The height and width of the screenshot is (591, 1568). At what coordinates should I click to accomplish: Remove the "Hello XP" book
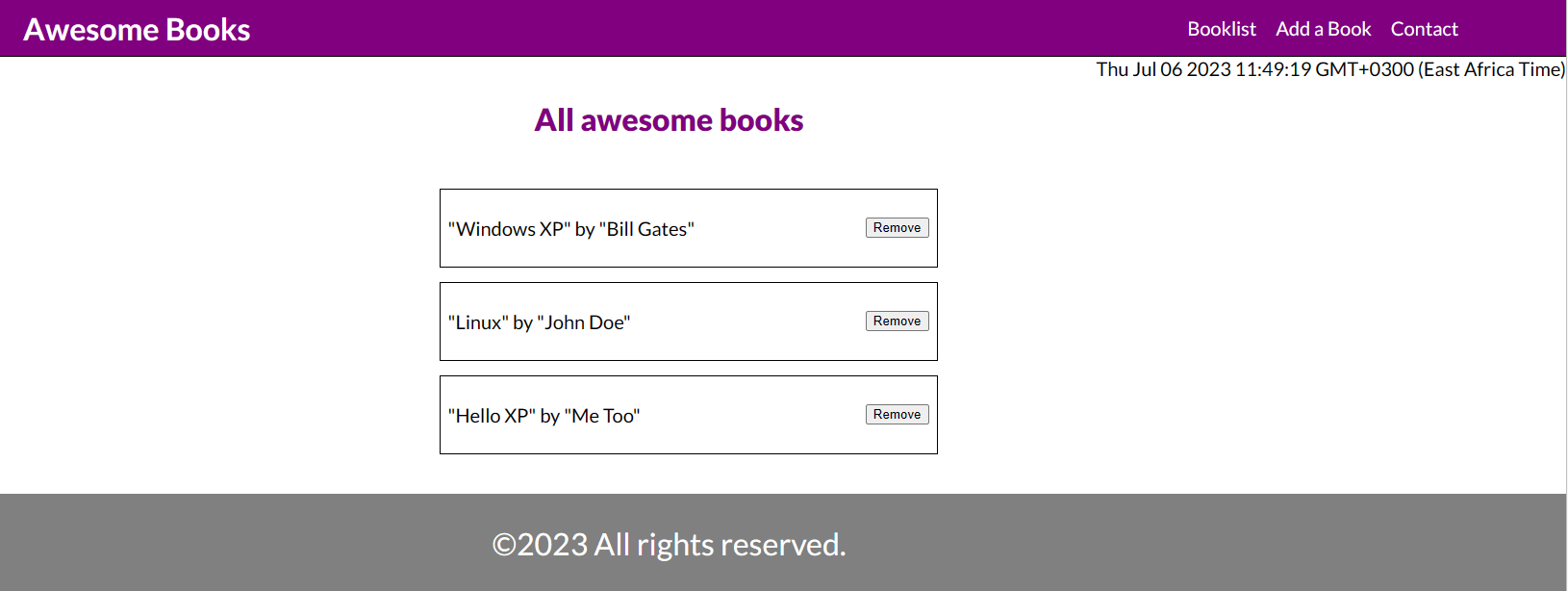(897, 414)
